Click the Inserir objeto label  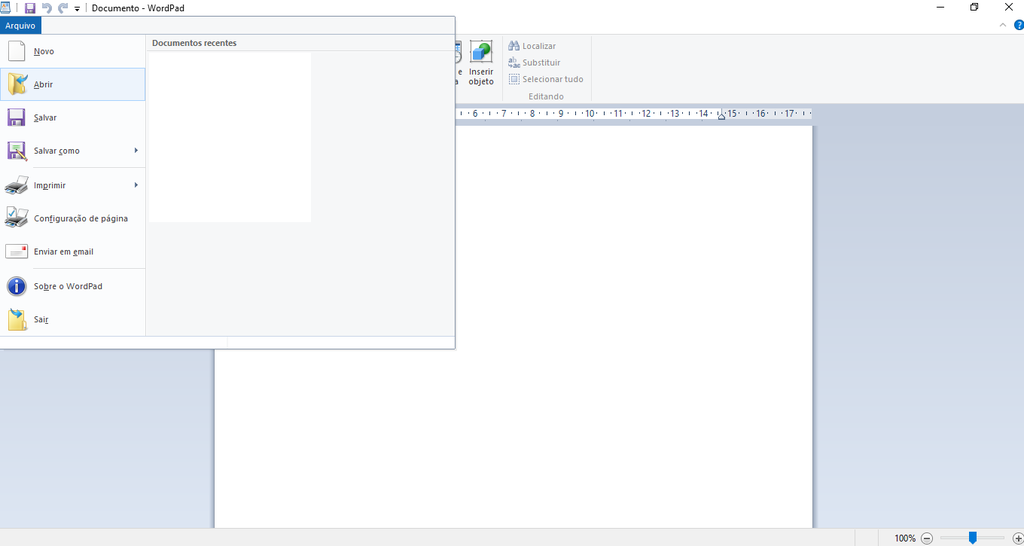click(481, 77)
